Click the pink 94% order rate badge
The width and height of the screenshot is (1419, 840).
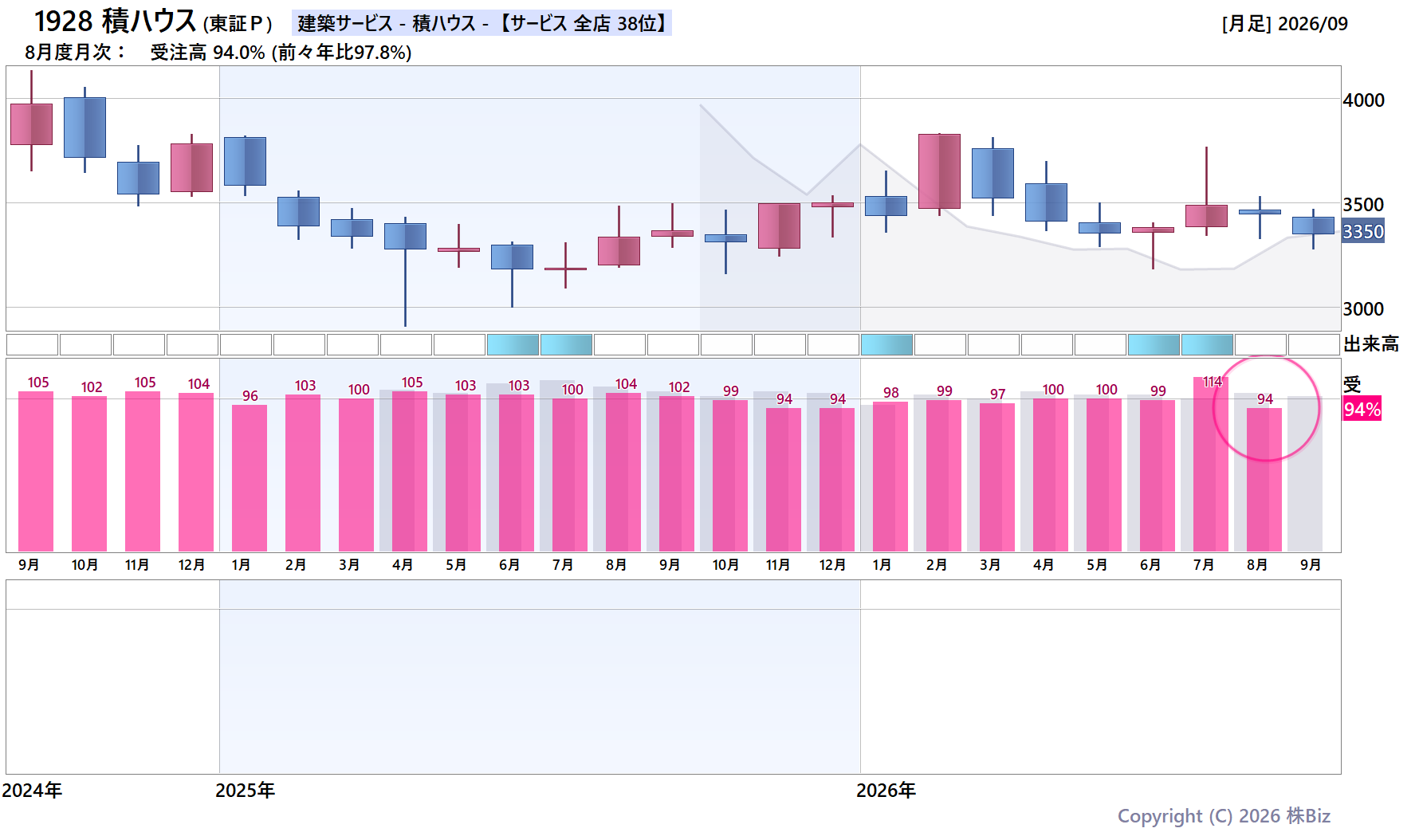[1362, 409]
